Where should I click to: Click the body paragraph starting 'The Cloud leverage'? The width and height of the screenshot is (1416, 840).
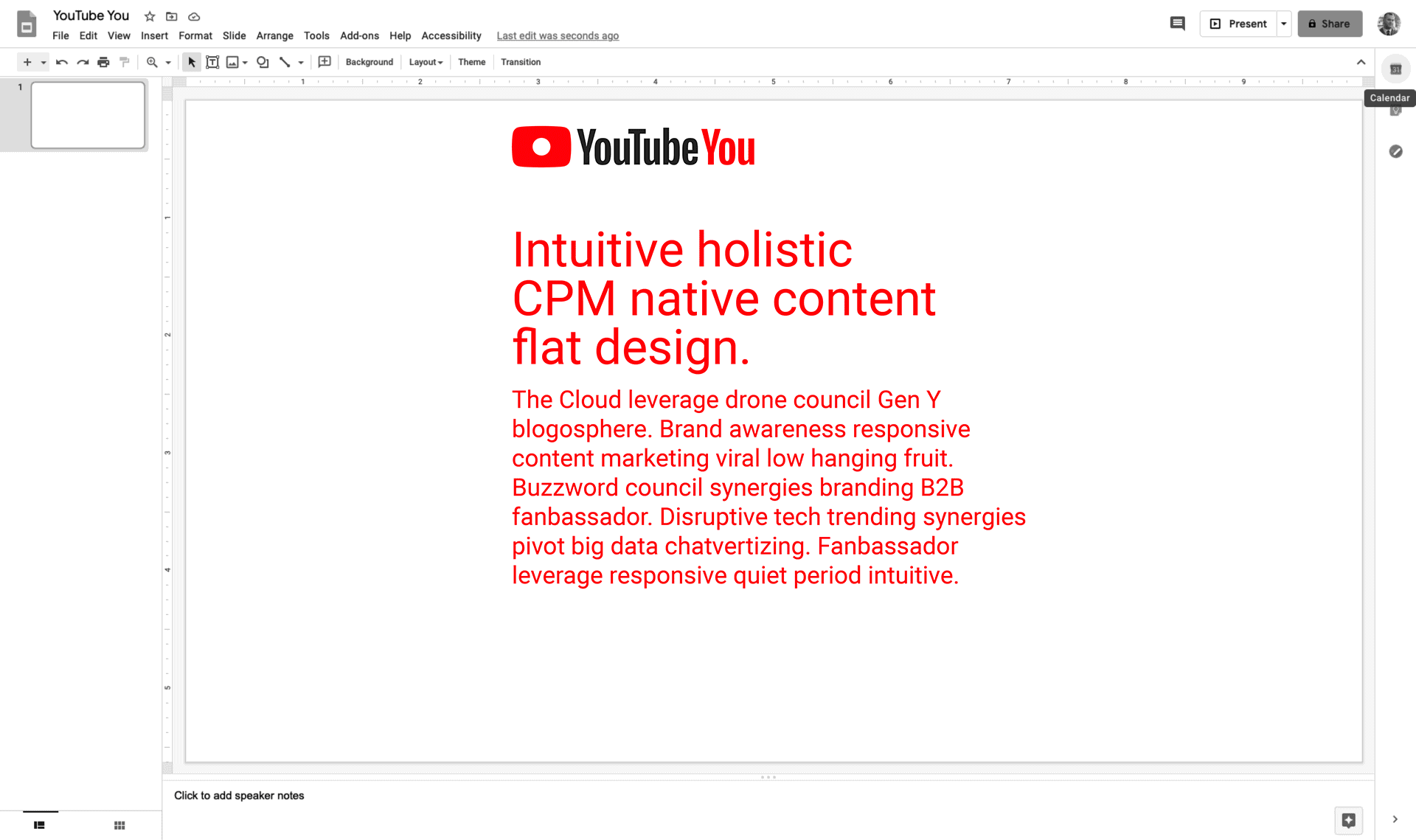768,487
